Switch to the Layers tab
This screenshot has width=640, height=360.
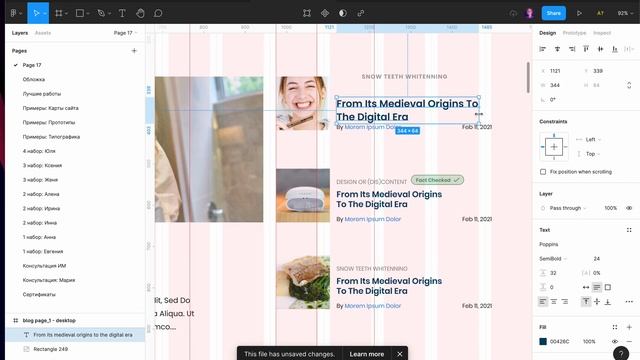coord(20,33)
